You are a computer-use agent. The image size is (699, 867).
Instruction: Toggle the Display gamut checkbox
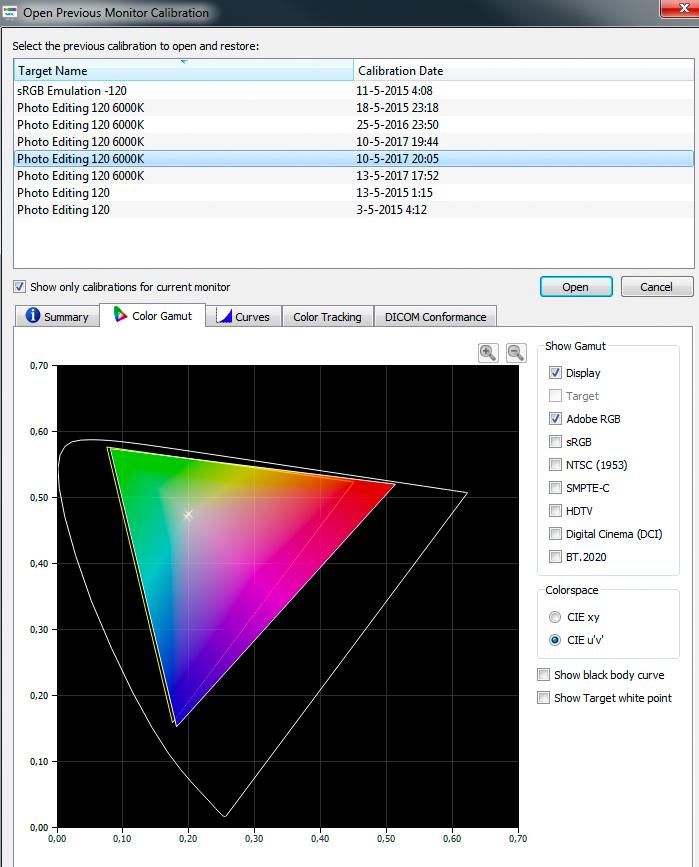pyautogui.click(x=555, y=373)
